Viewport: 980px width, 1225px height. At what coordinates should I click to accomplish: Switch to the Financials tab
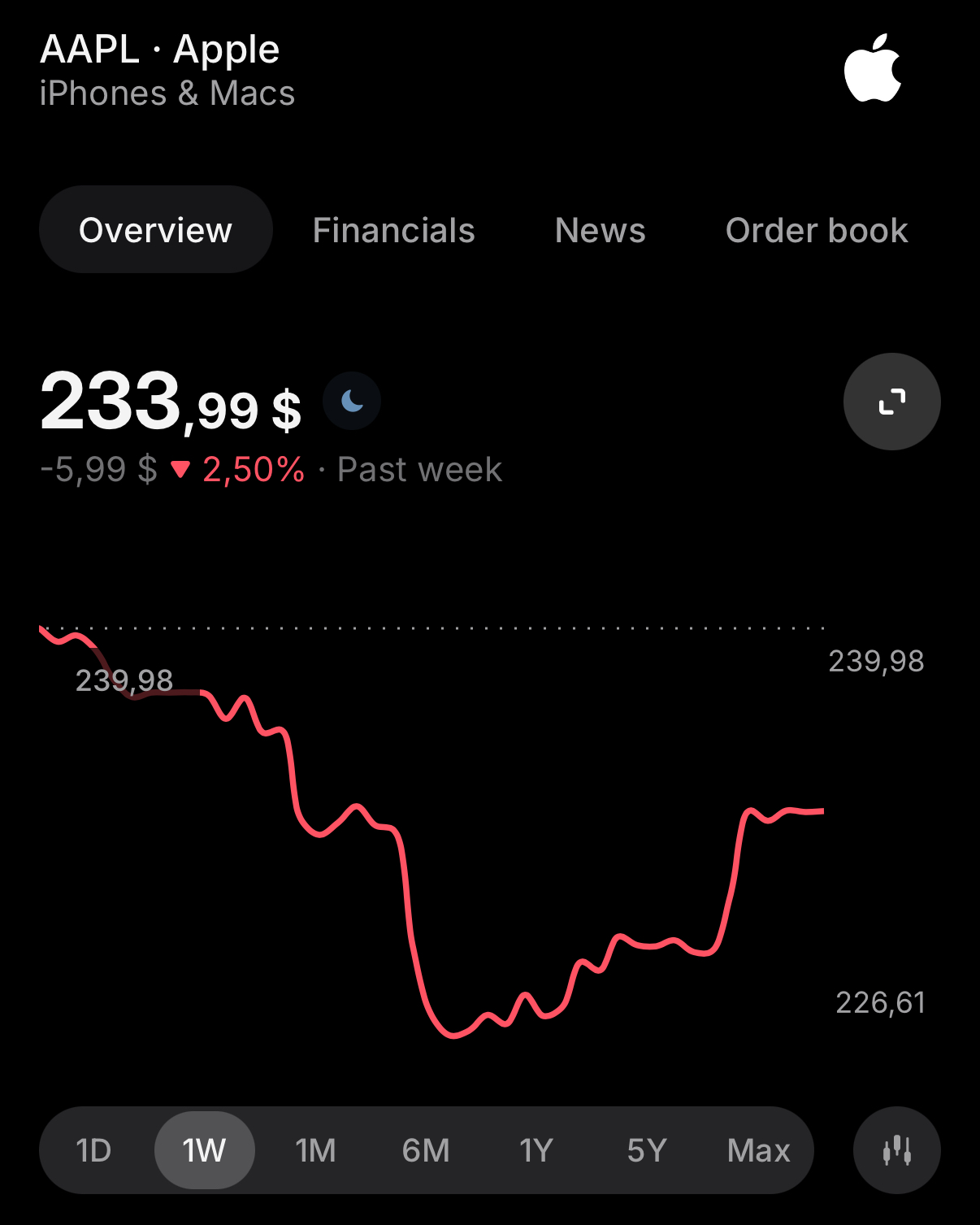click(x=393, y=230)
